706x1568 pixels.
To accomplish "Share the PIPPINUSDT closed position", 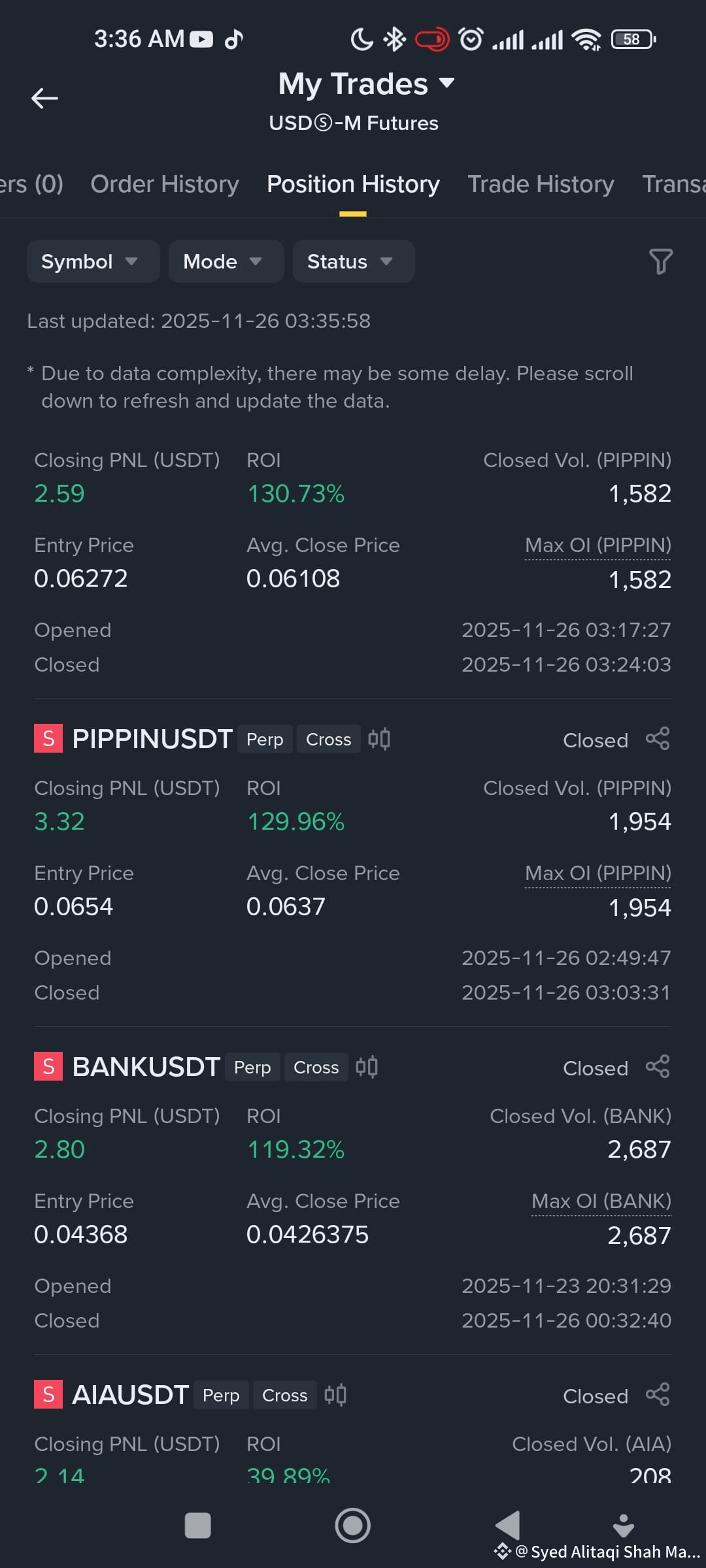I will point(658,739).
